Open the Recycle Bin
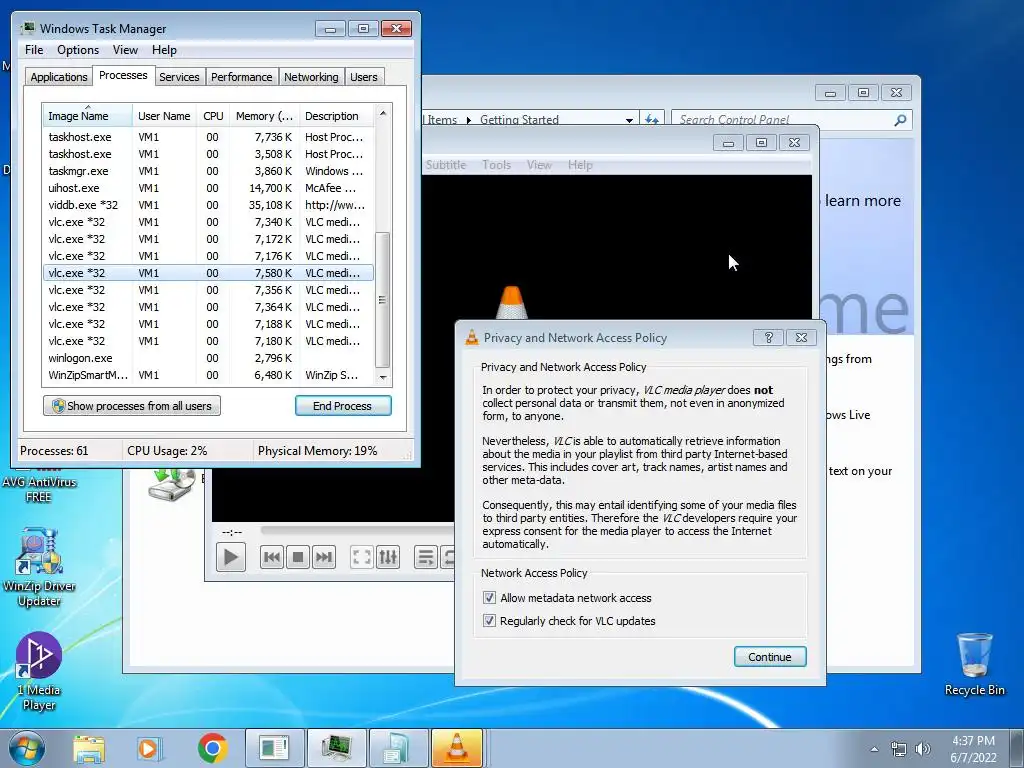The height and width of the screenshot is (768, 1024). pyautogui.click(x=974, y=664)
